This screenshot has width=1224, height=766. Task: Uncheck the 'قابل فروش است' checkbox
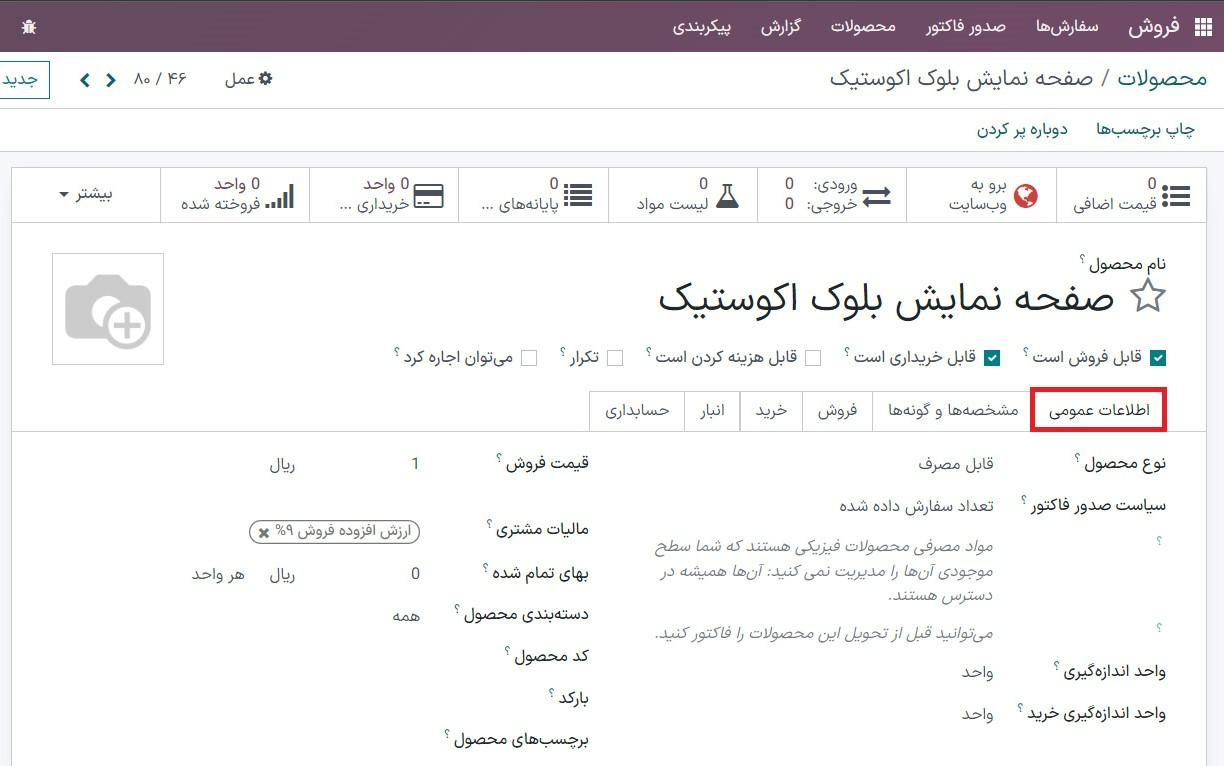tap(1158, 358)
